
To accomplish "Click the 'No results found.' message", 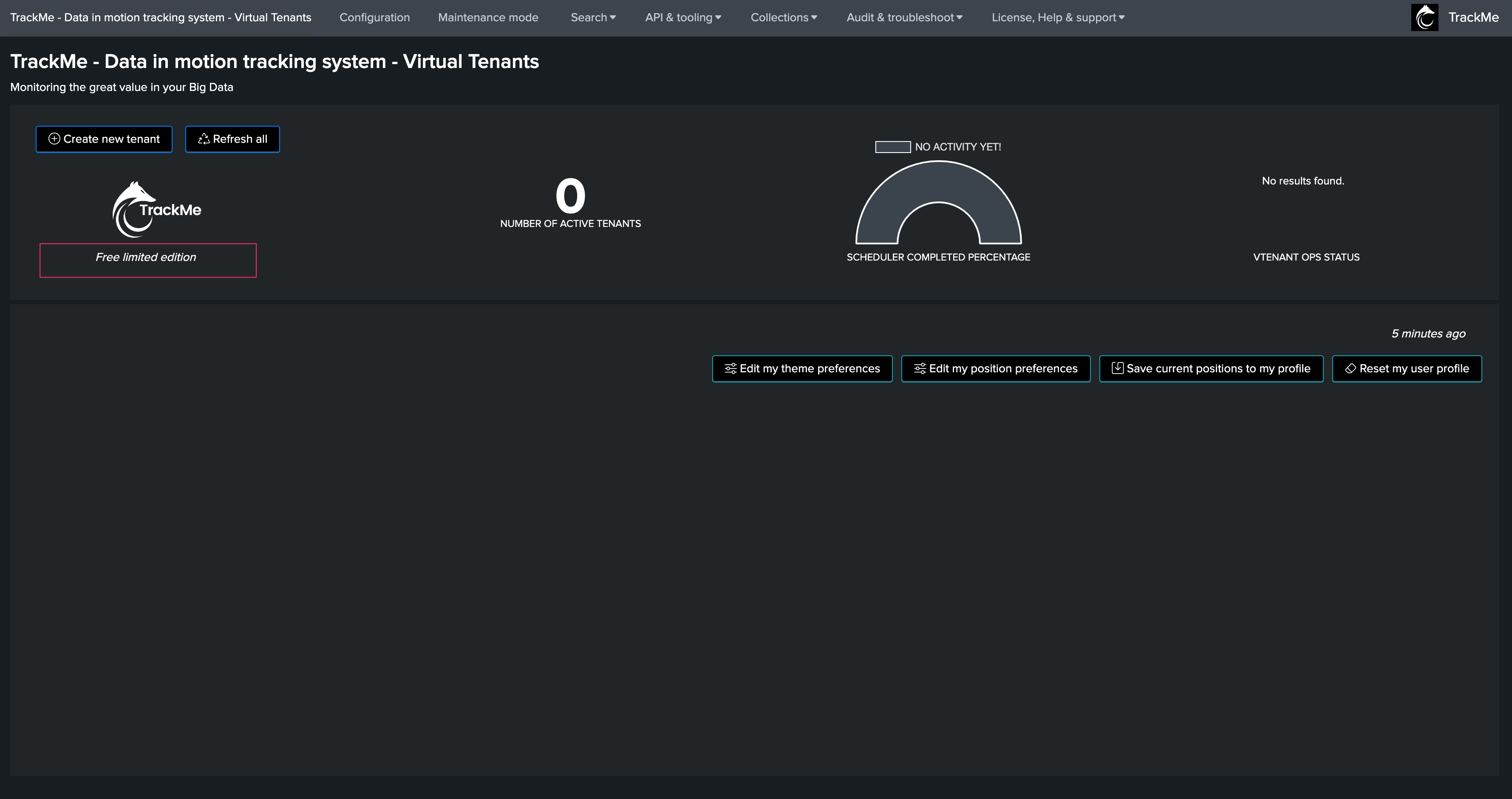I will pyautogui.click(x=1303, y=181).
